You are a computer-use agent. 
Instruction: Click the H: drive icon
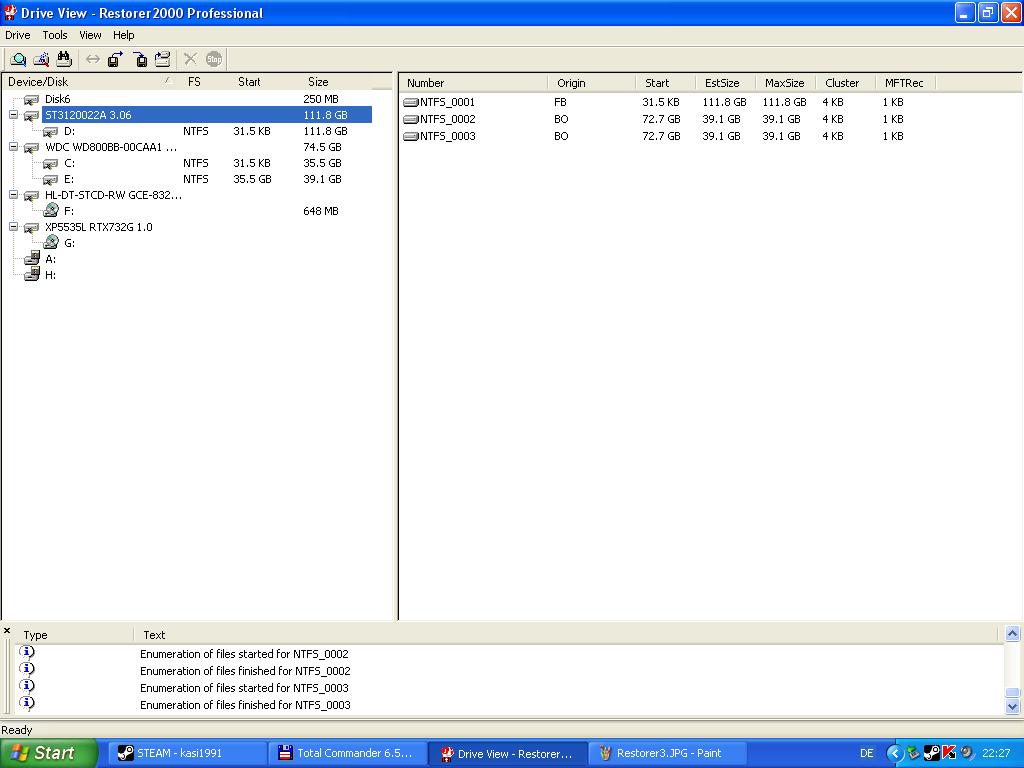(31, 274)
